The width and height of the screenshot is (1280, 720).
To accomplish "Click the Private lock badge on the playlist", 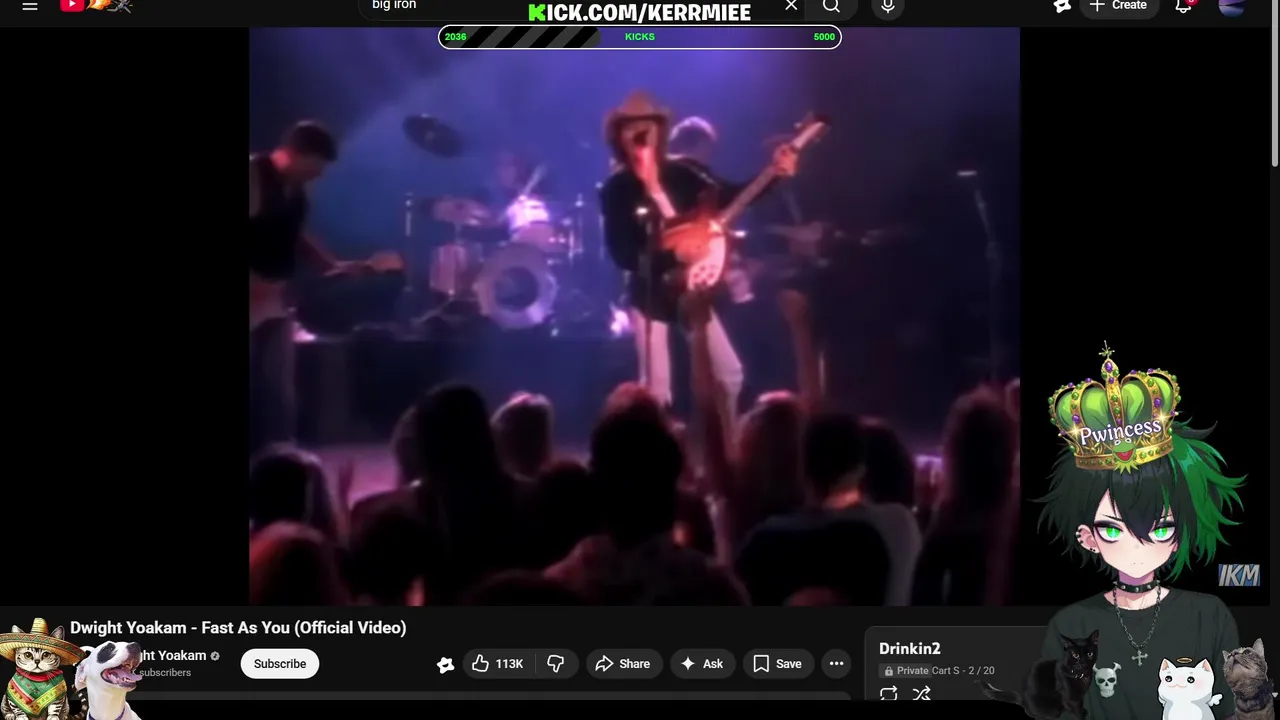I will [906, 671].
